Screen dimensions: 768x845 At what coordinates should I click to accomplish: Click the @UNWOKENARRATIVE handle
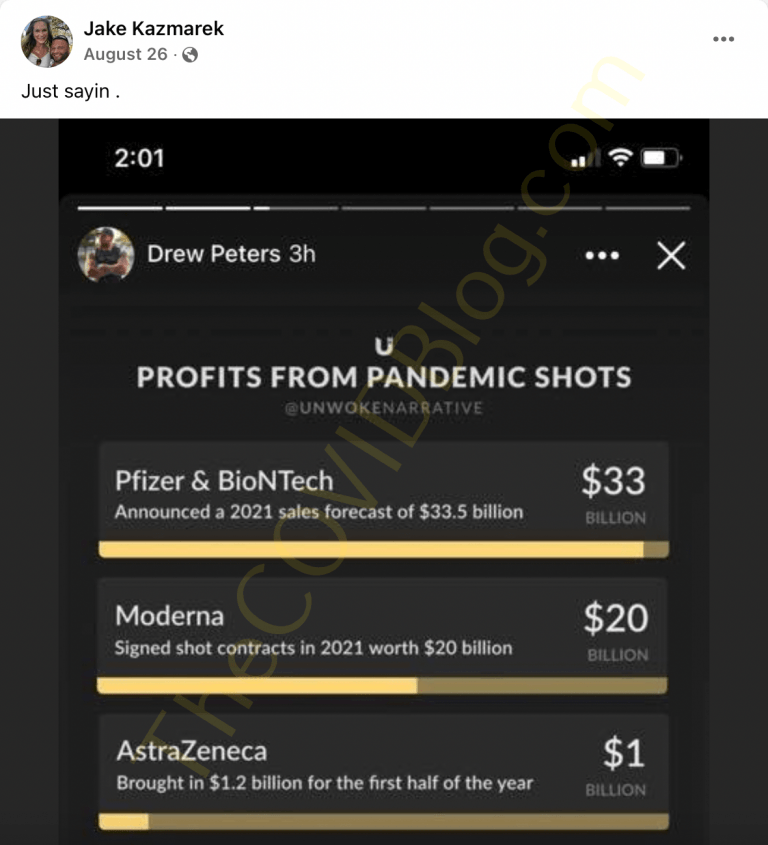coord(384,408)
